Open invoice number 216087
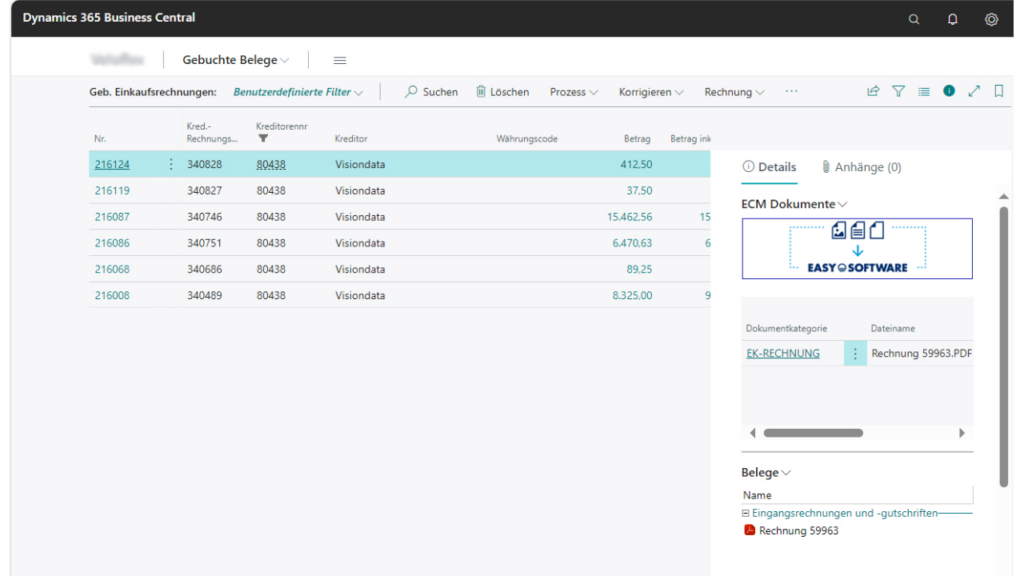Screen dimensions: 1024x576 coord(112,217)
